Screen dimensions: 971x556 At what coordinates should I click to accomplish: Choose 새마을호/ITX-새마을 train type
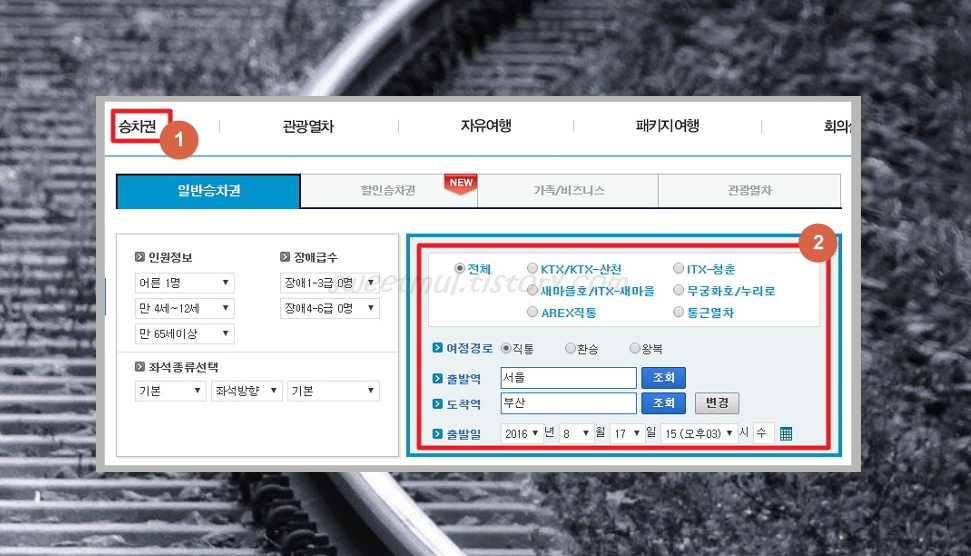[x=532, y=290]
